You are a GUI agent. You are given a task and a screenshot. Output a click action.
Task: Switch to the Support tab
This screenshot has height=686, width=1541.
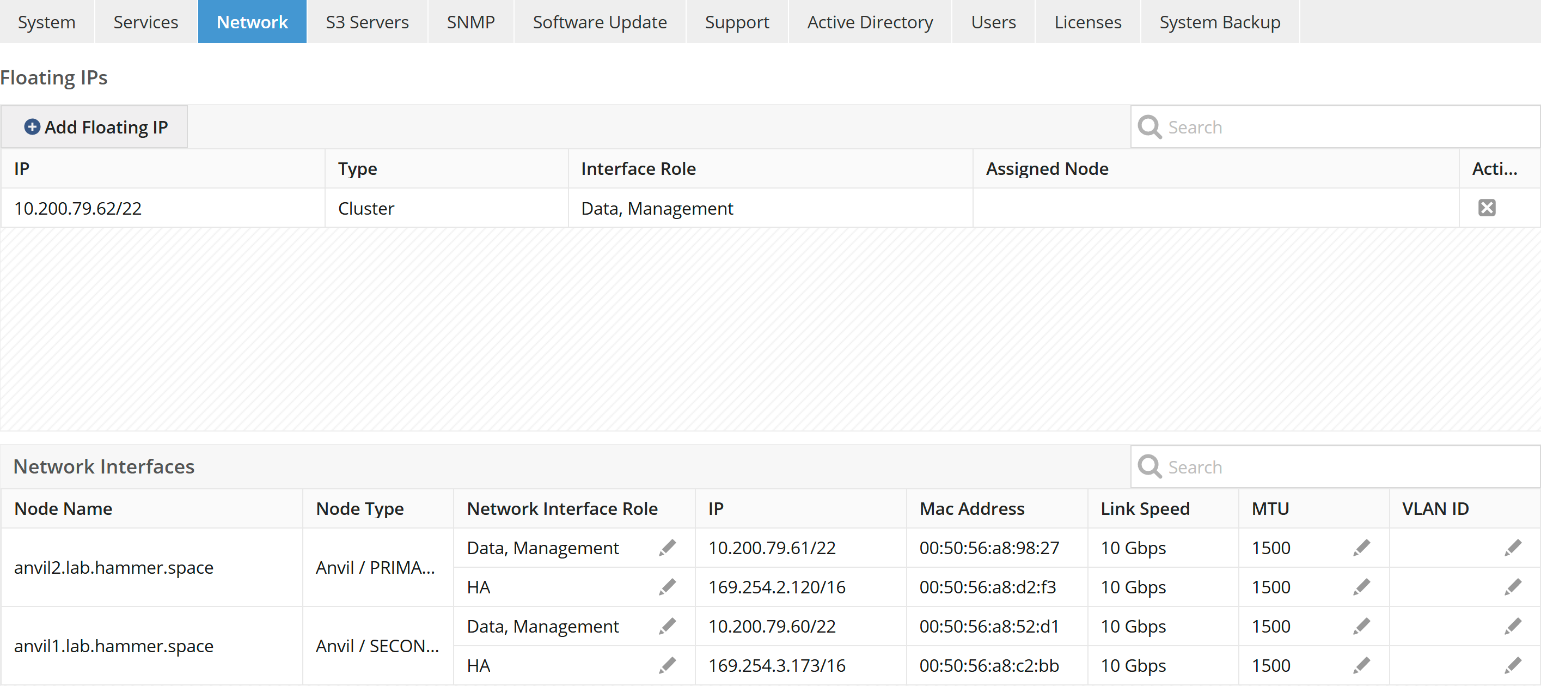click(x=737, y=22)
